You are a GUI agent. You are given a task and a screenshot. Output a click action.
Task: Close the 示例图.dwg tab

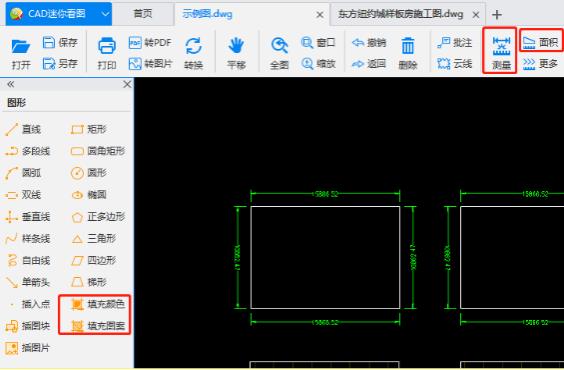pyautogui.click(x=319, y=15)
